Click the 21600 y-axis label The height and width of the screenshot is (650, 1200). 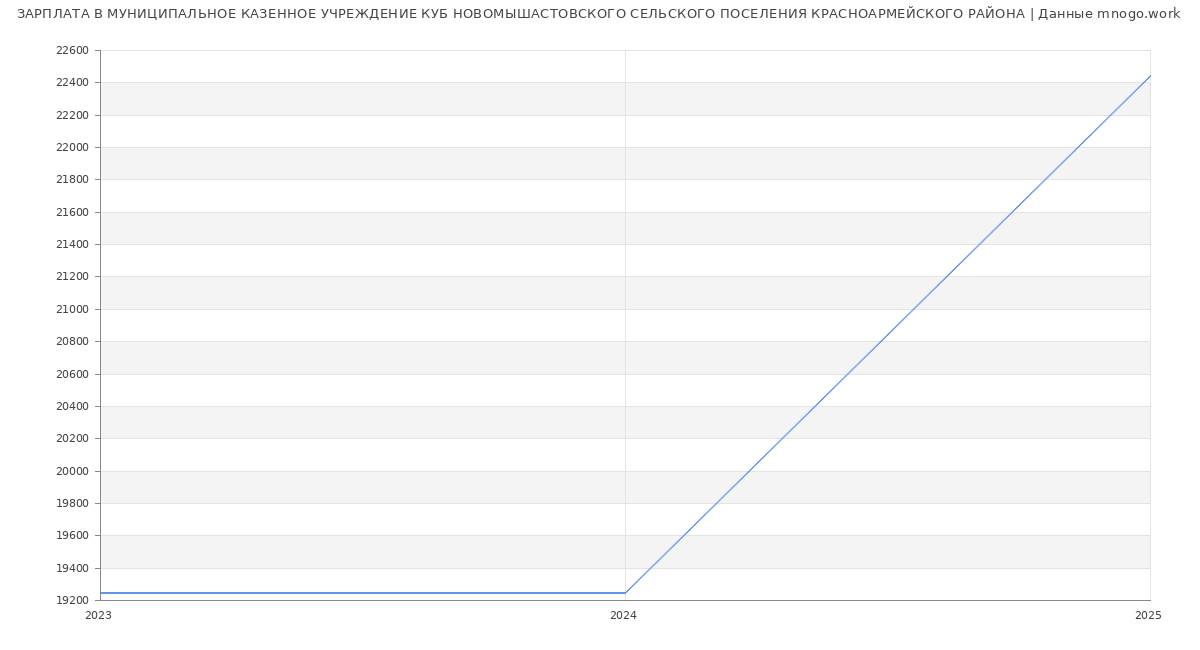(72, 212)
